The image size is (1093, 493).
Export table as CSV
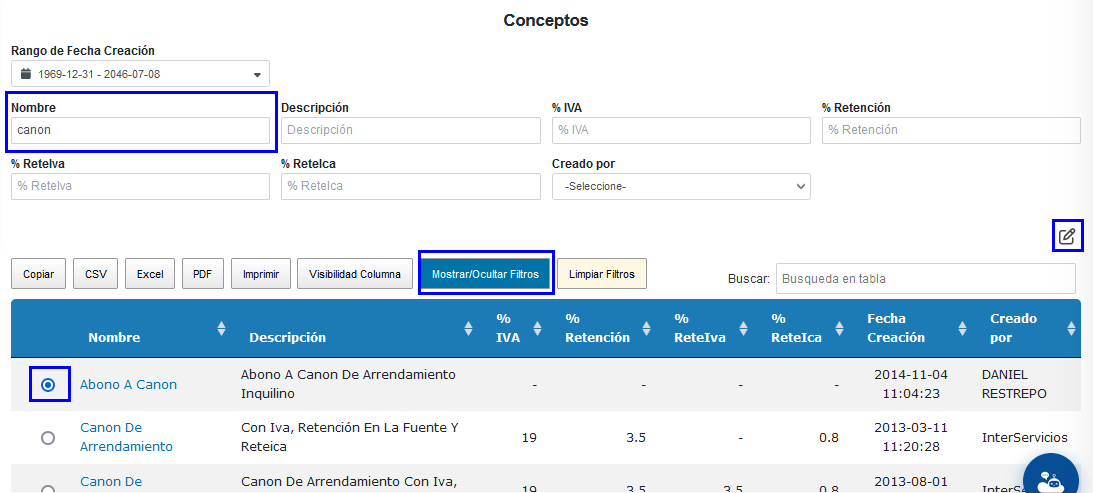(x=95, y=274)
